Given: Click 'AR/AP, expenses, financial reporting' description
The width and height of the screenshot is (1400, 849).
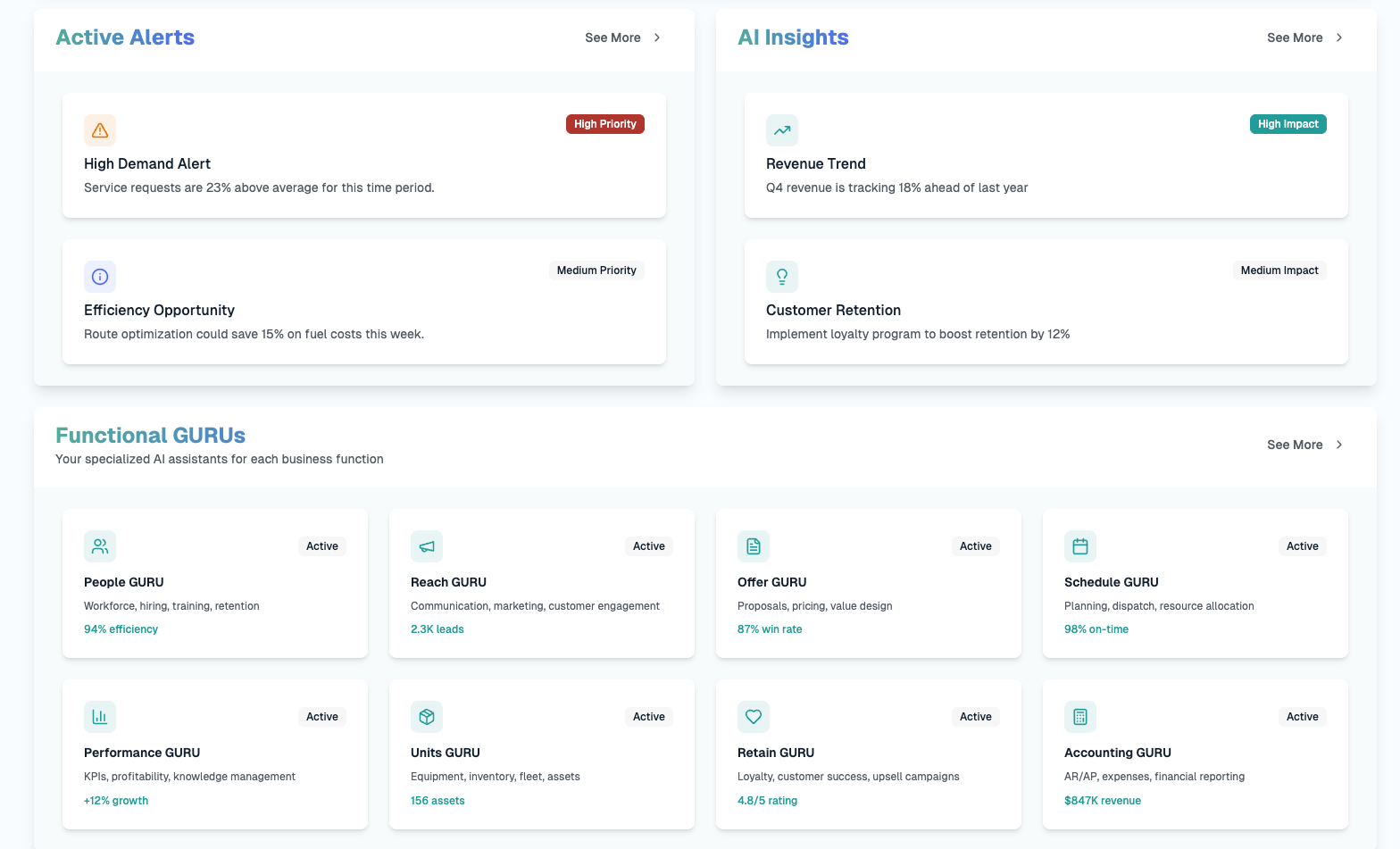Looking at the screenshot, I should point(1154,777).
